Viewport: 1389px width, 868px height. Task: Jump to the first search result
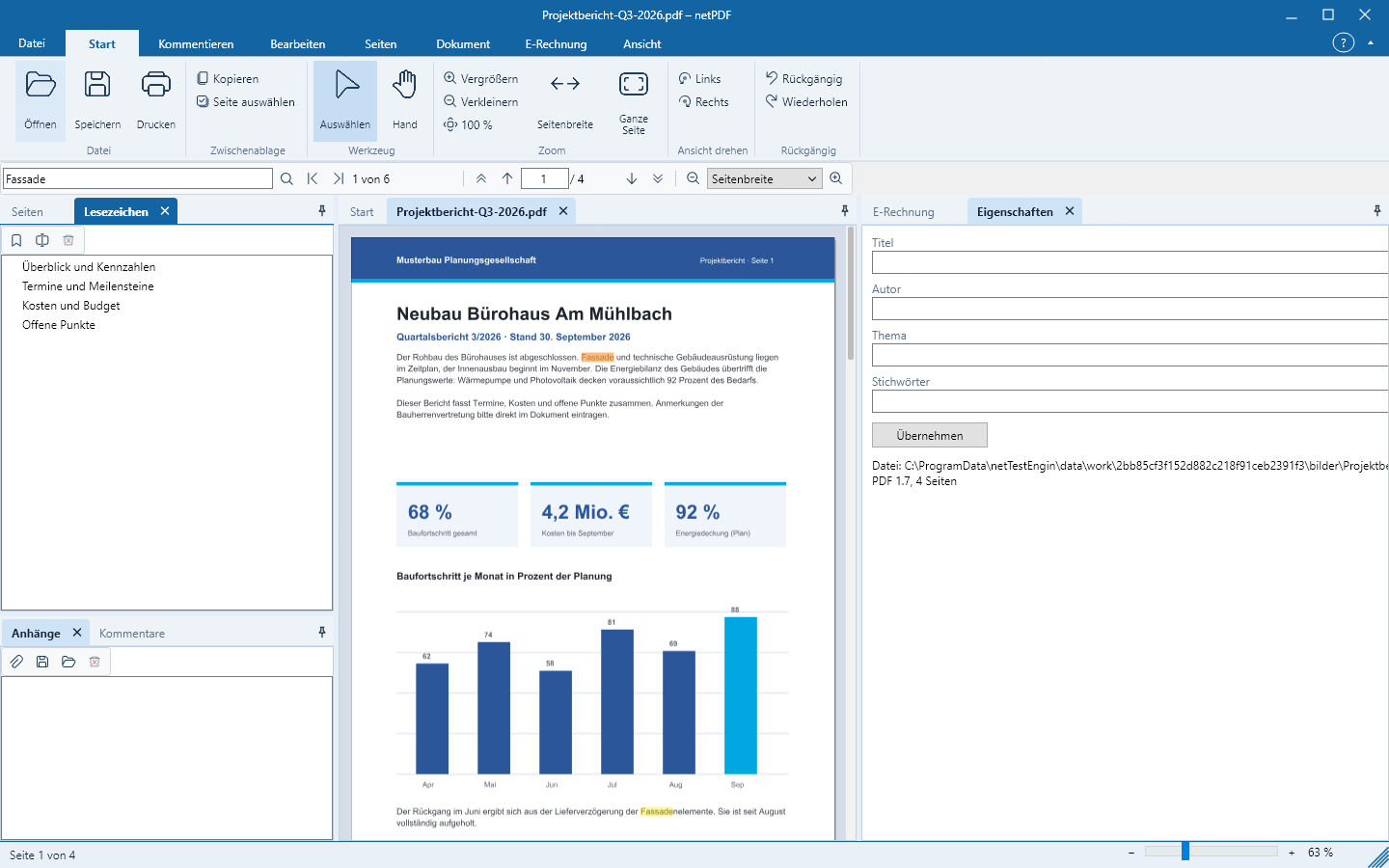313,178
